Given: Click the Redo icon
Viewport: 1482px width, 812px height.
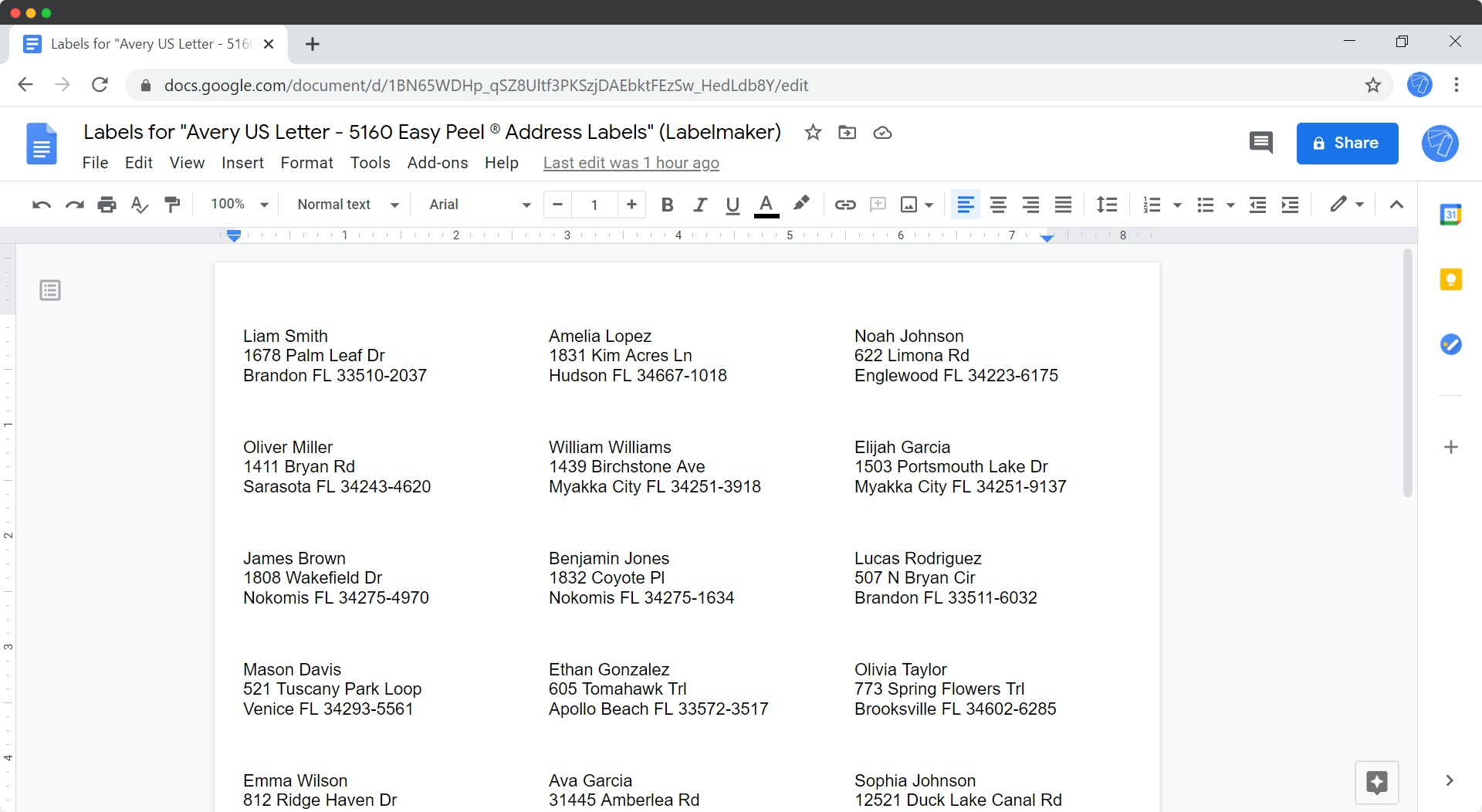Looking at the screenshot, I should (x=75, y=205).
